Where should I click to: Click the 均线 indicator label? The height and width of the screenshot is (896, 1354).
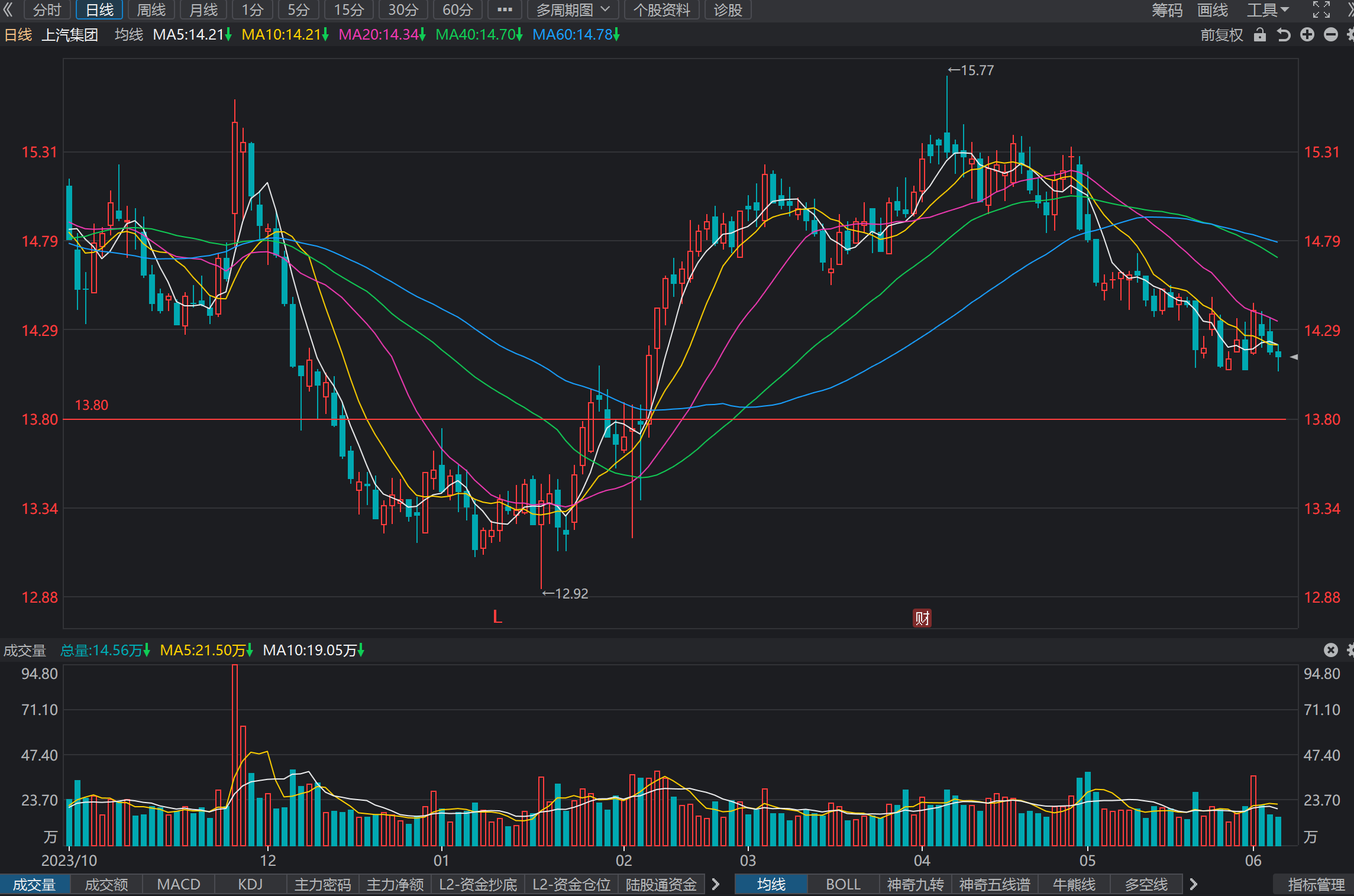(129, 35)
